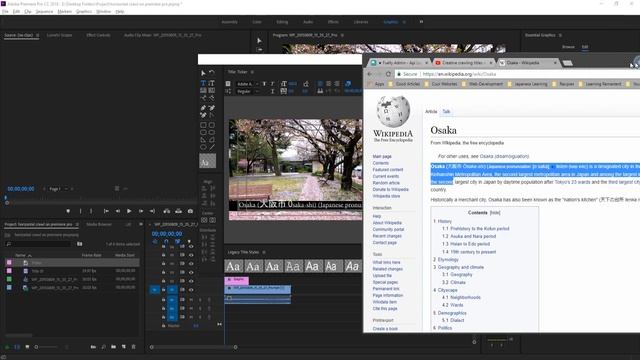The width and height of the screenshot is (640, 360).
Task: Create a New Bin in Project panel
Action: (x=113, y=347)
